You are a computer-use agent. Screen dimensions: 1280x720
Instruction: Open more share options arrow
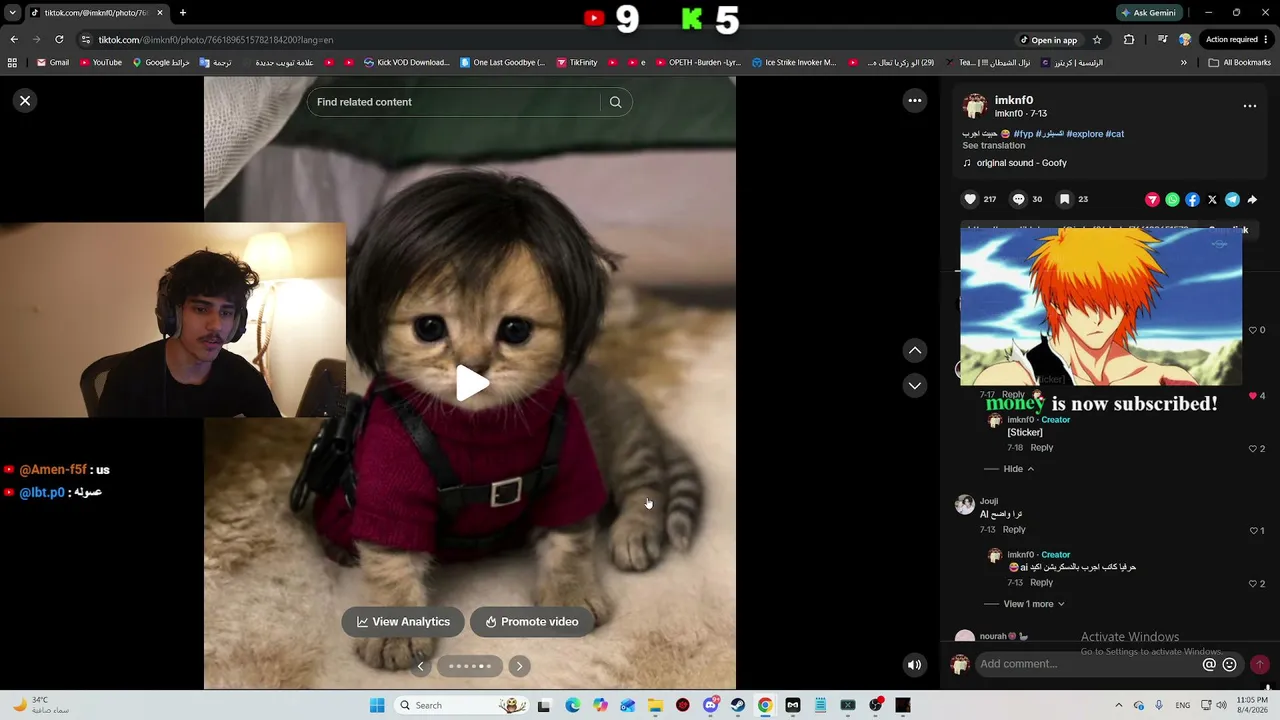tap(1252, 200)
